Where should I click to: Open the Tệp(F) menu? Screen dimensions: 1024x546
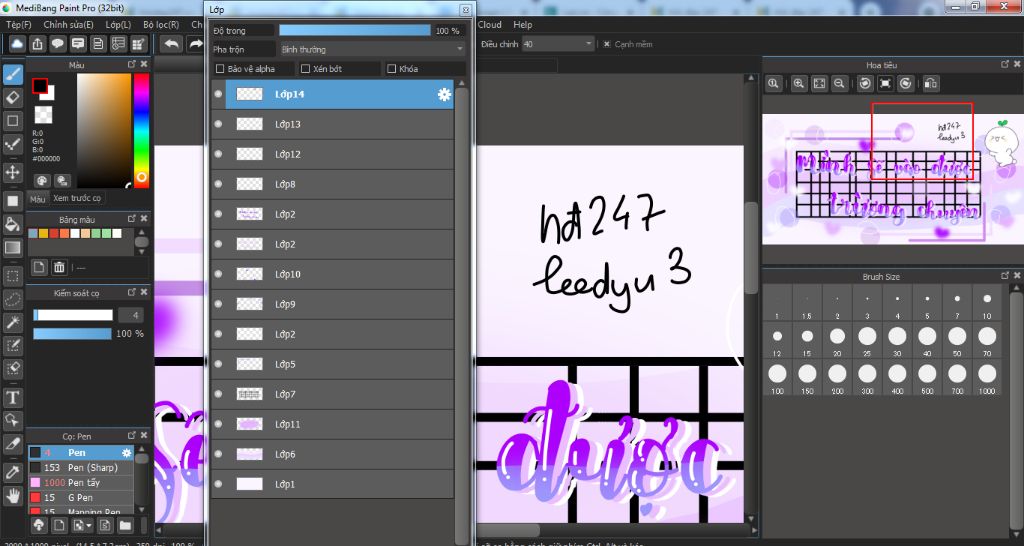(18, 24)
